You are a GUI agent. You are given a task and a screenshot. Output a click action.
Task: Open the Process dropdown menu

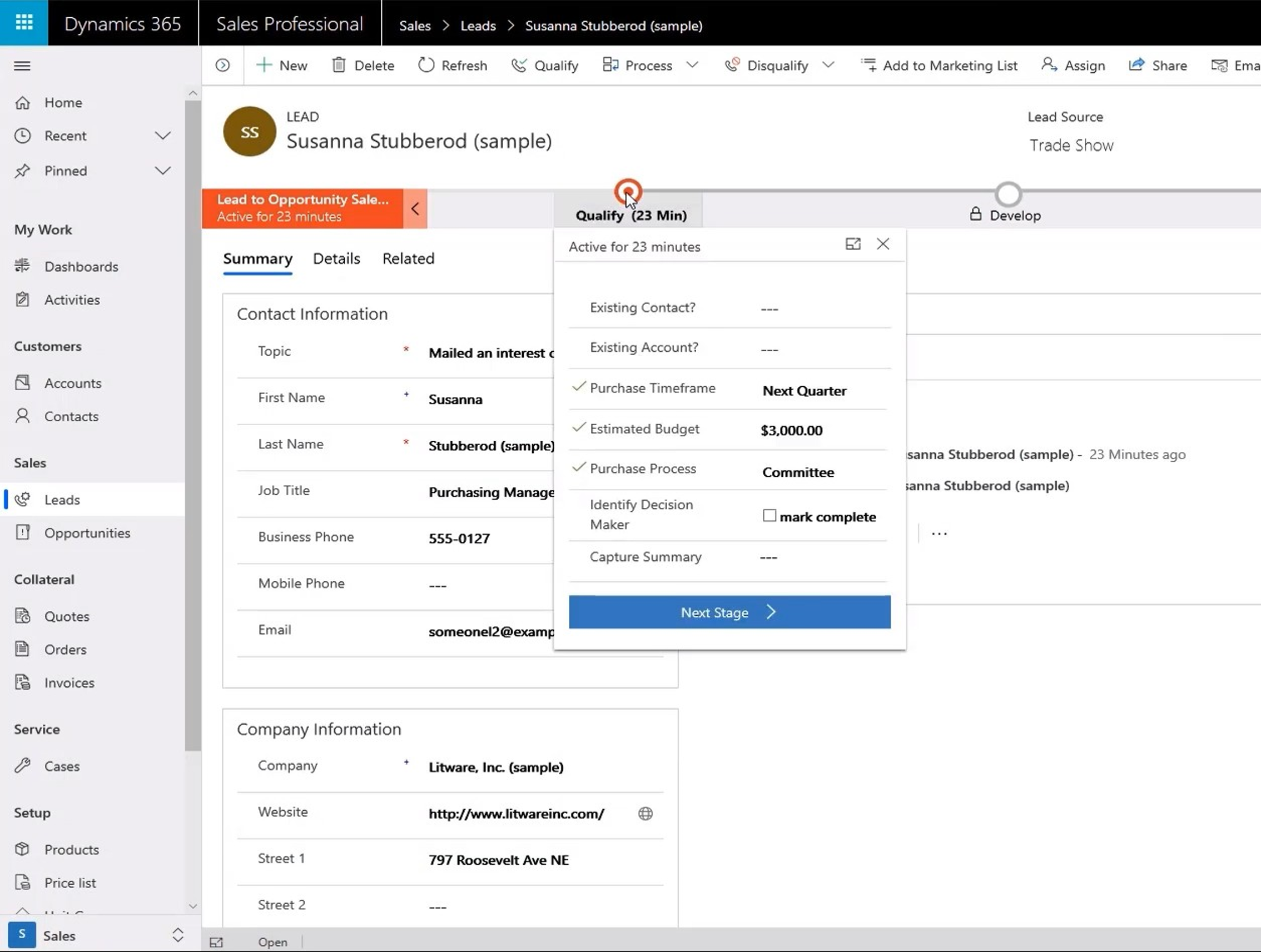[x=692, y=66]
